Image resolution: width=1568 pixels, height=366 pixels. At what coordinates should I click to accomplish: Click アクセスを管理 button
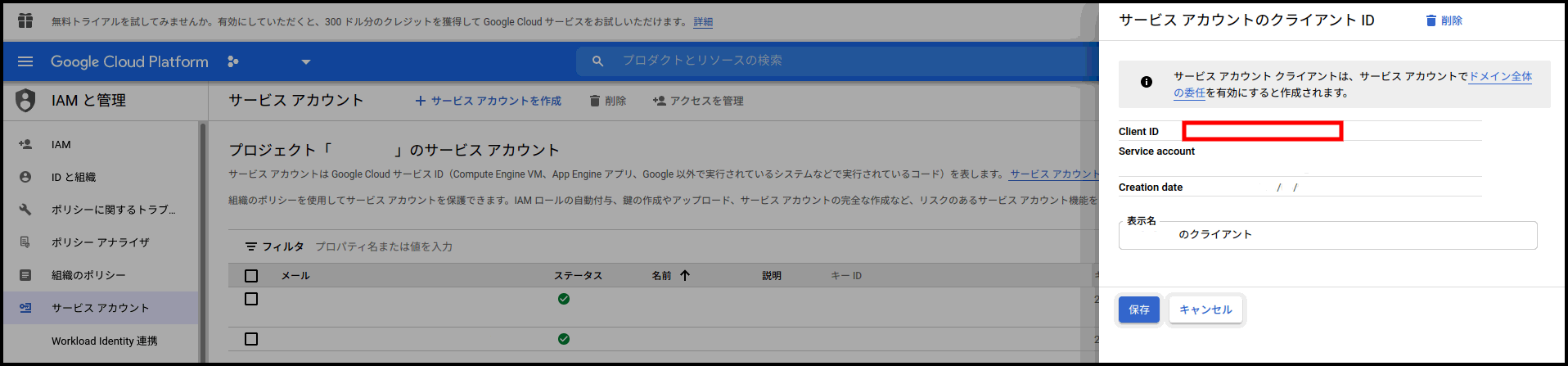coord(698,101)
